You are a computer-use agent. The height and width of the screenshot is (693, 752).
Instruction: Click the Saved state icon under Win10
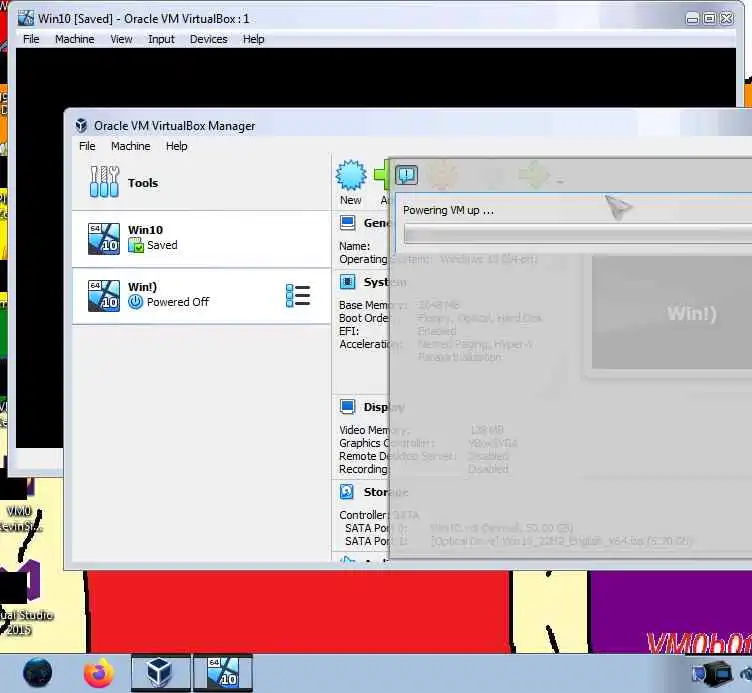click(136, 246)
